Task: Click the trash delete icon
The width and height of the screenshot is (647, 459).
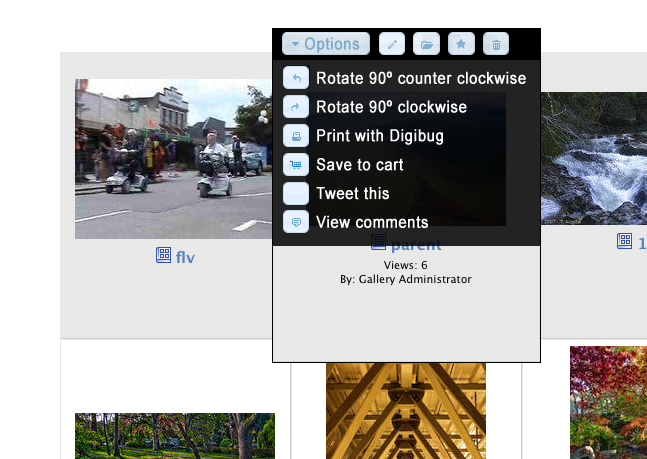Action: click(x=496, y=44)
